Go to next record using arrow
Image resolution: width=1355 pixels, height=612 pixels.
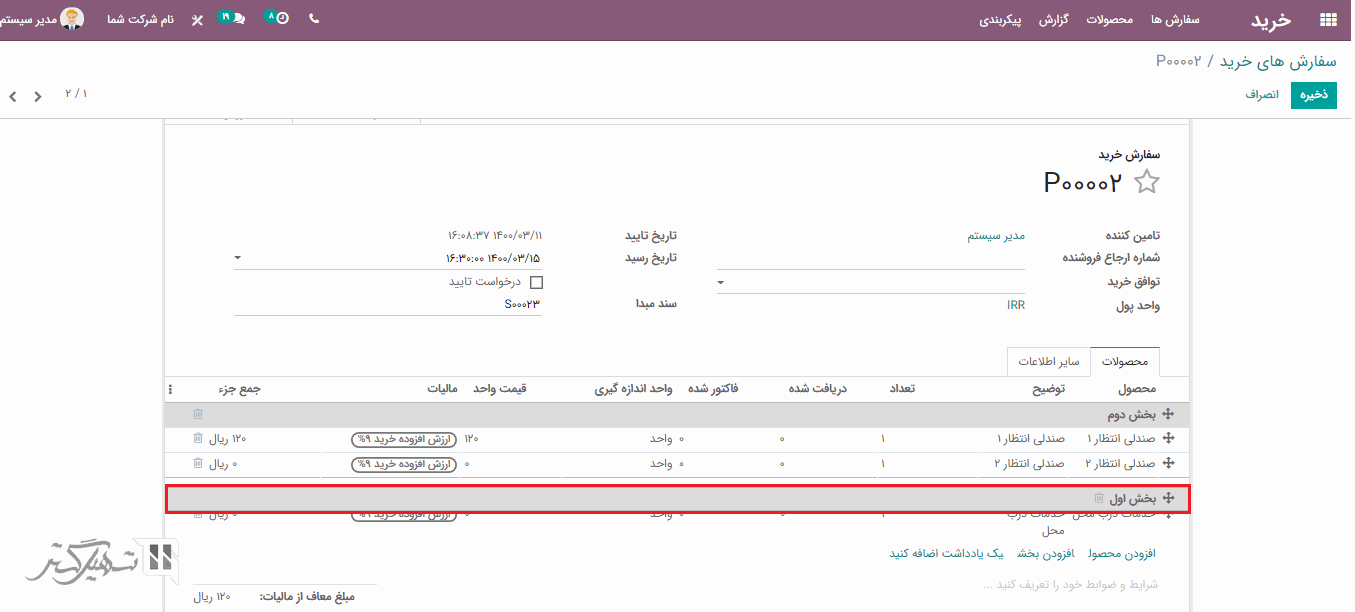(37, 97)
